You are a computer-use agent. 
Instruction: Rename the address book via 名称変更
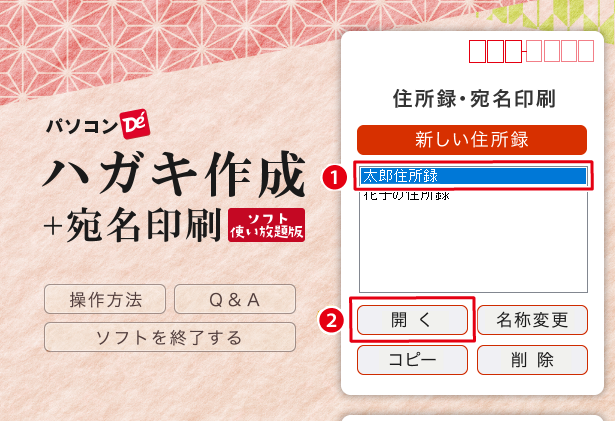point(532,320)
